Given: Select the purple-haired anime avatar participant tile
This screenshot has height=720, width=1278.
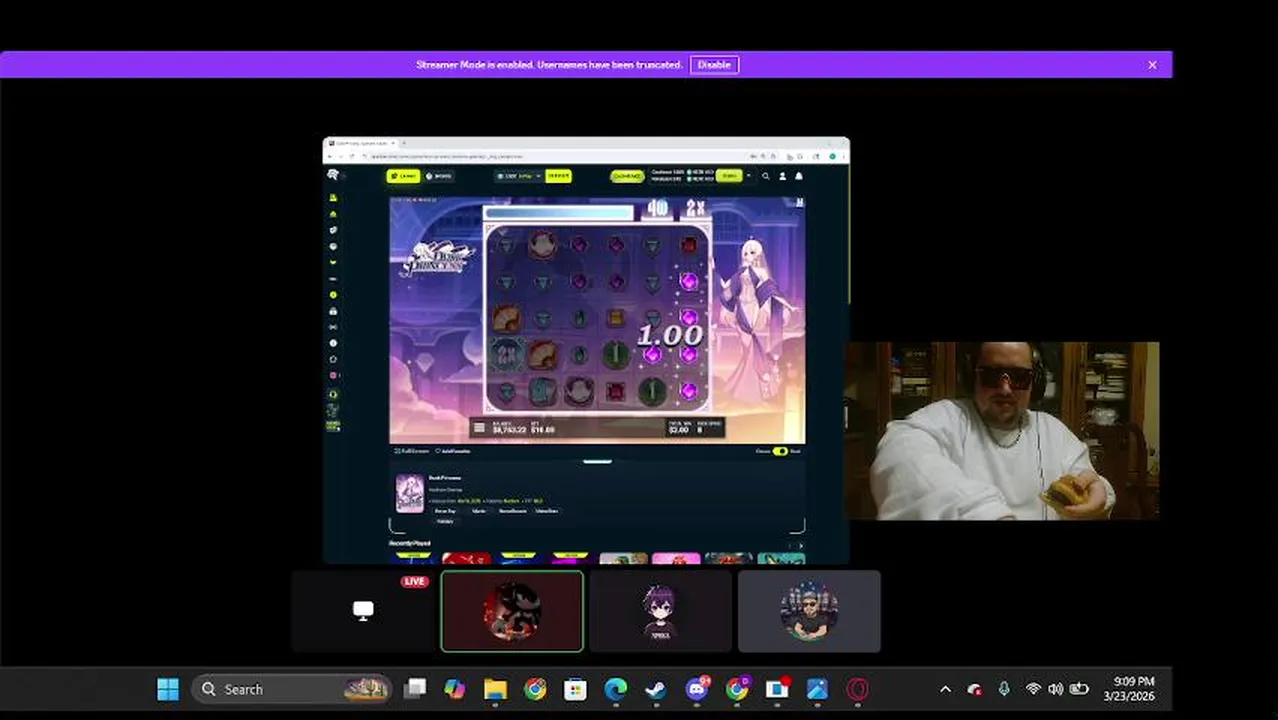Looking at the screenshot, I should pos(660,611).
